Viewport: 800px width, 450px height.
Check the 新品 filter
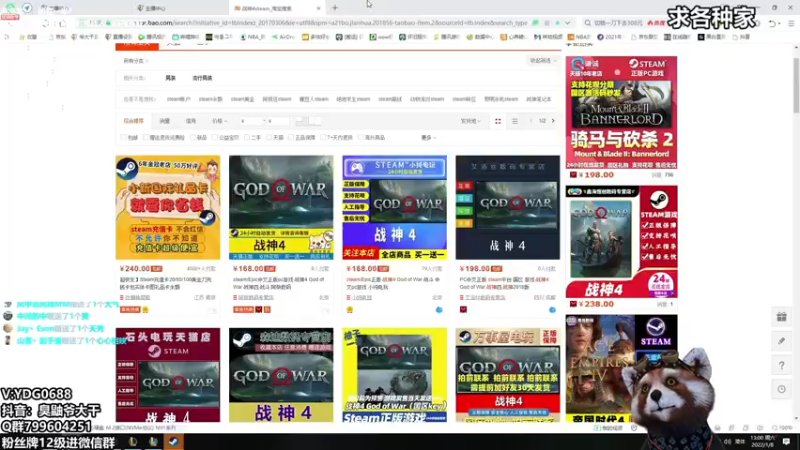point(193,138)
